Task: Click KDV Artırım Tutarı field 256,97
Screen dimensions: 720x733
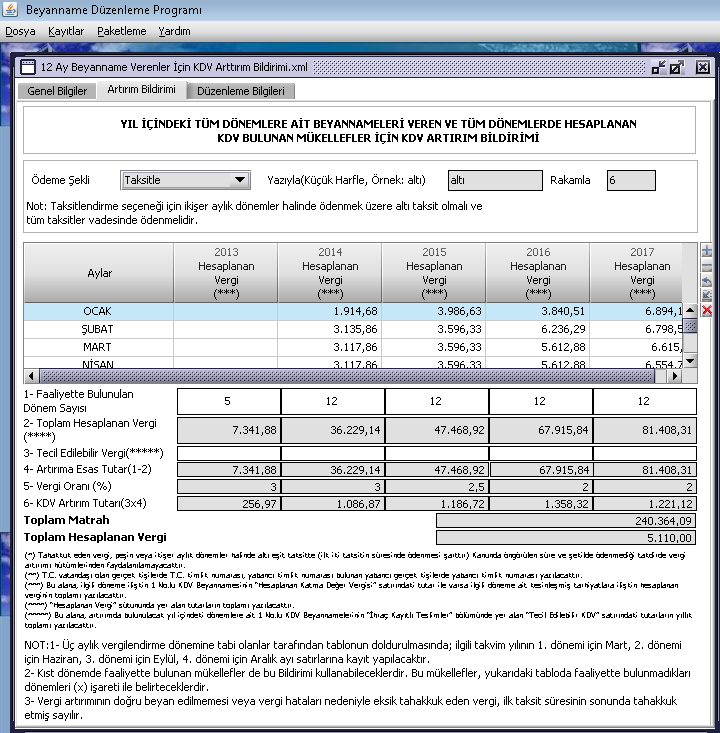Action: point(229,503)
